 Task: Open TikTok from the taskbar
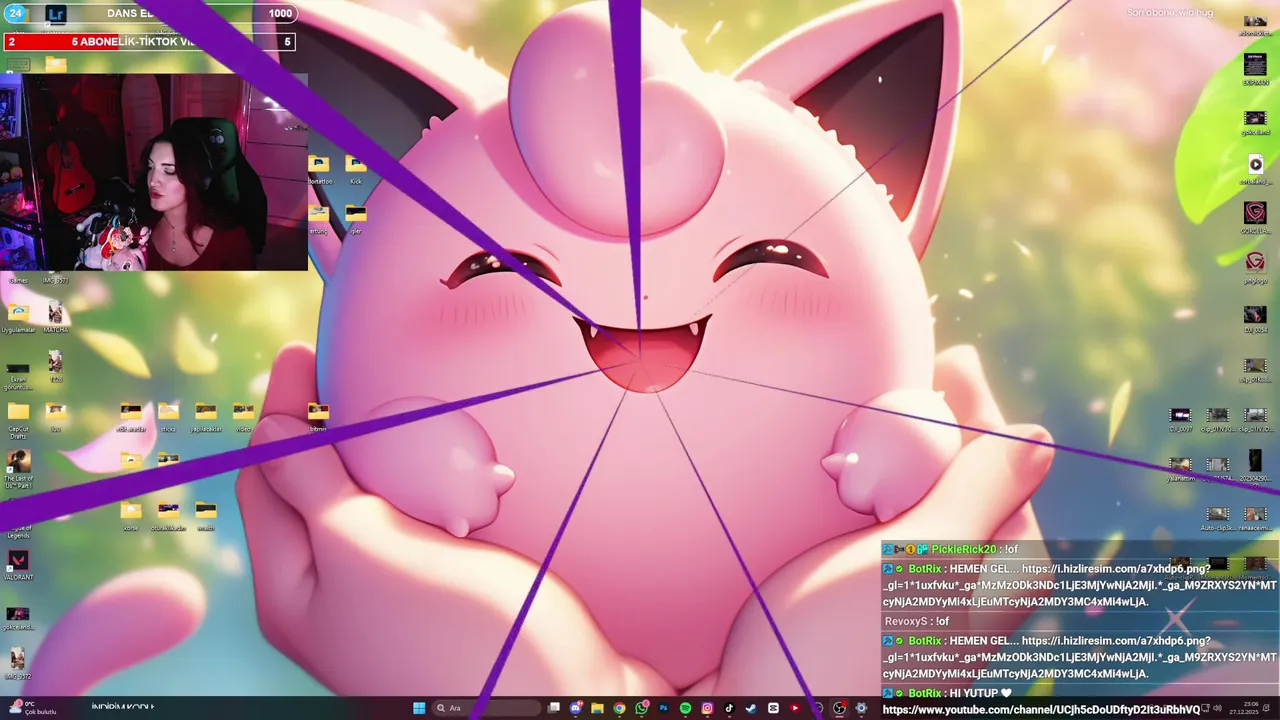click(x=729, y=708)
